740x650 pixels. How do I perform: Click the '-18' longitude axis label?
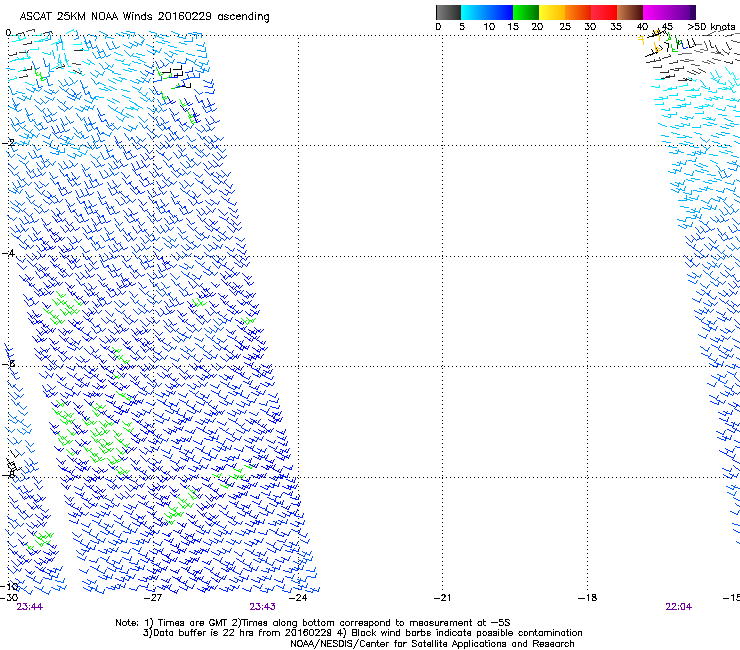click(587, 598)
